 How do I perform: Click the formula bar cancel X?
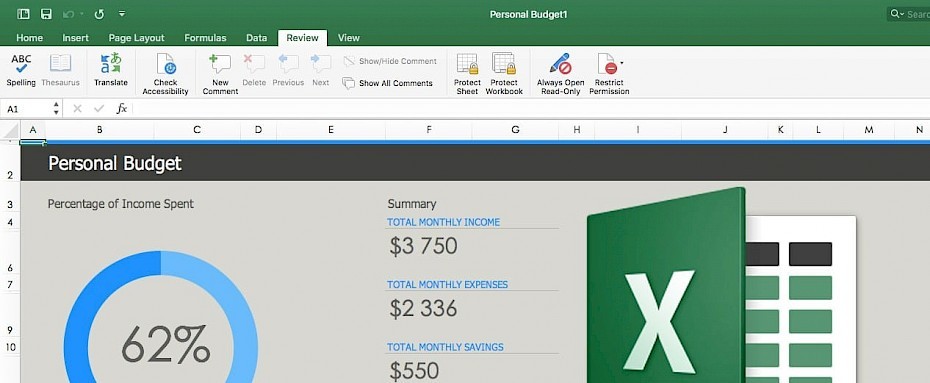pos(77,109)
